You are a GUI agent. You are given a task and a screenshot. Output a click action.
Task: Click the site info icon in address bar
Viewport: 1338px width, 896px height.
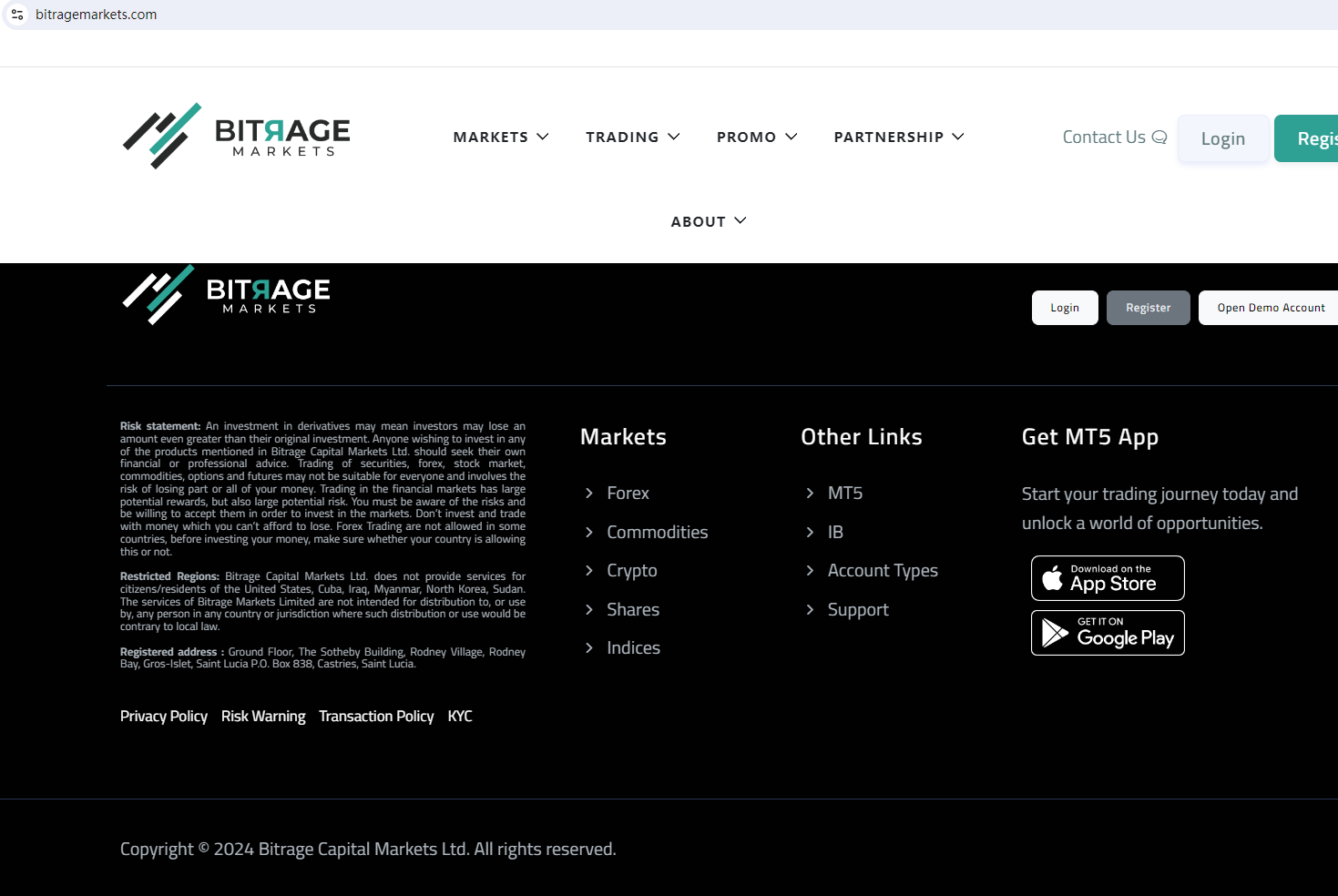[17, 15]
